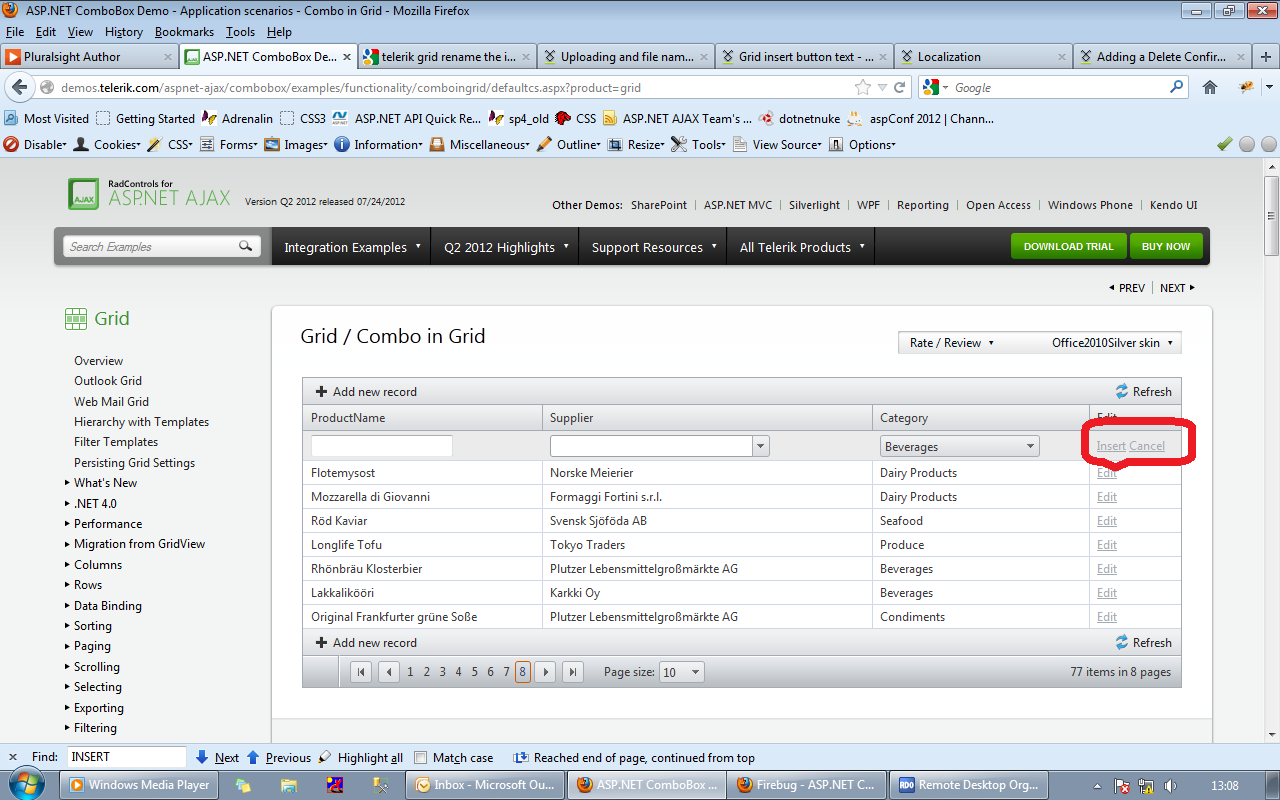Click the DOWNLOAD TRIAL button
The image size is (1280, 800).
point(1068,247)
